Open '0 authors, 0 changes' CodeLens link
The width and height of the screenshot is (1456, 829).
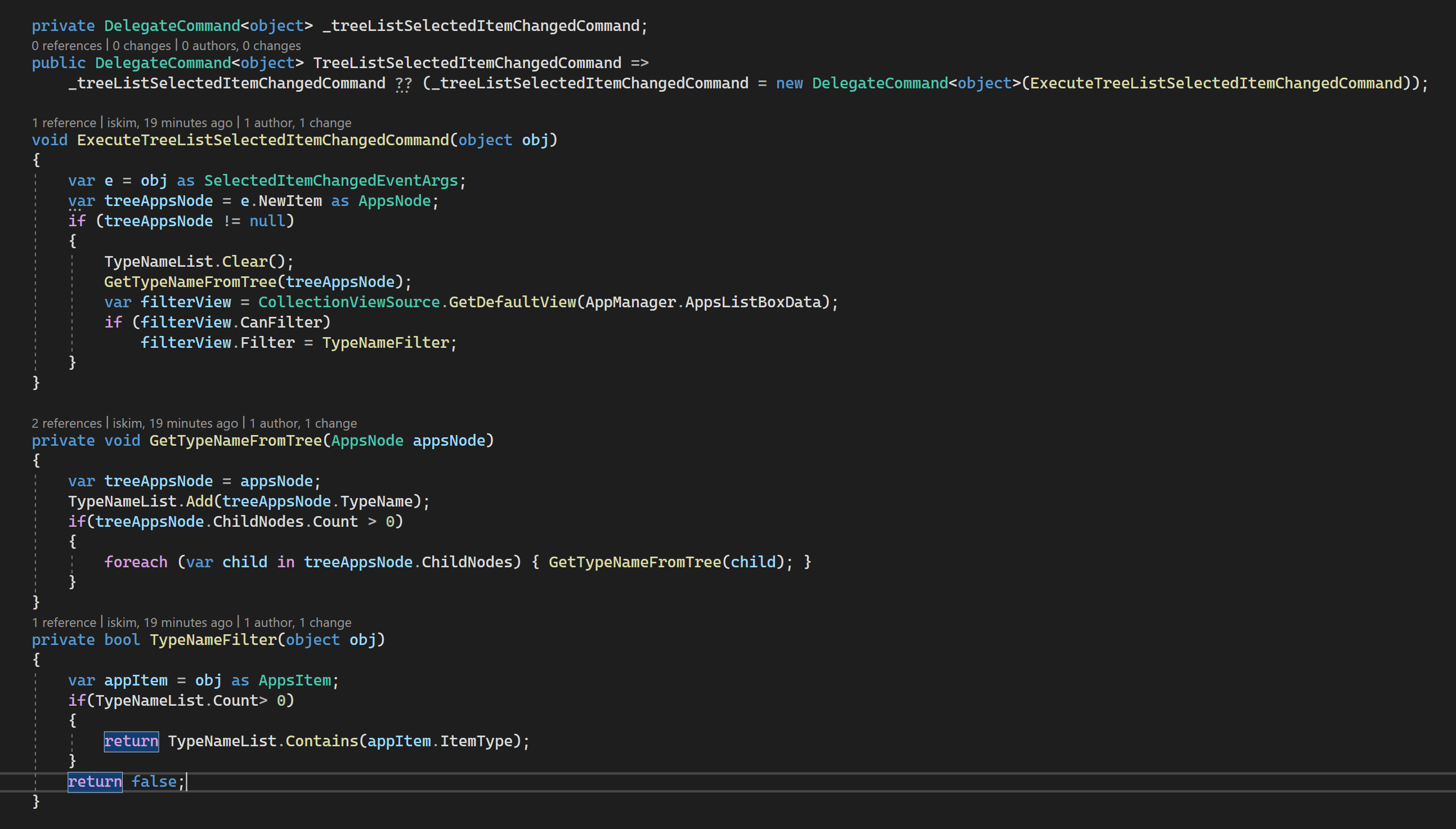(x=241, y=46)
